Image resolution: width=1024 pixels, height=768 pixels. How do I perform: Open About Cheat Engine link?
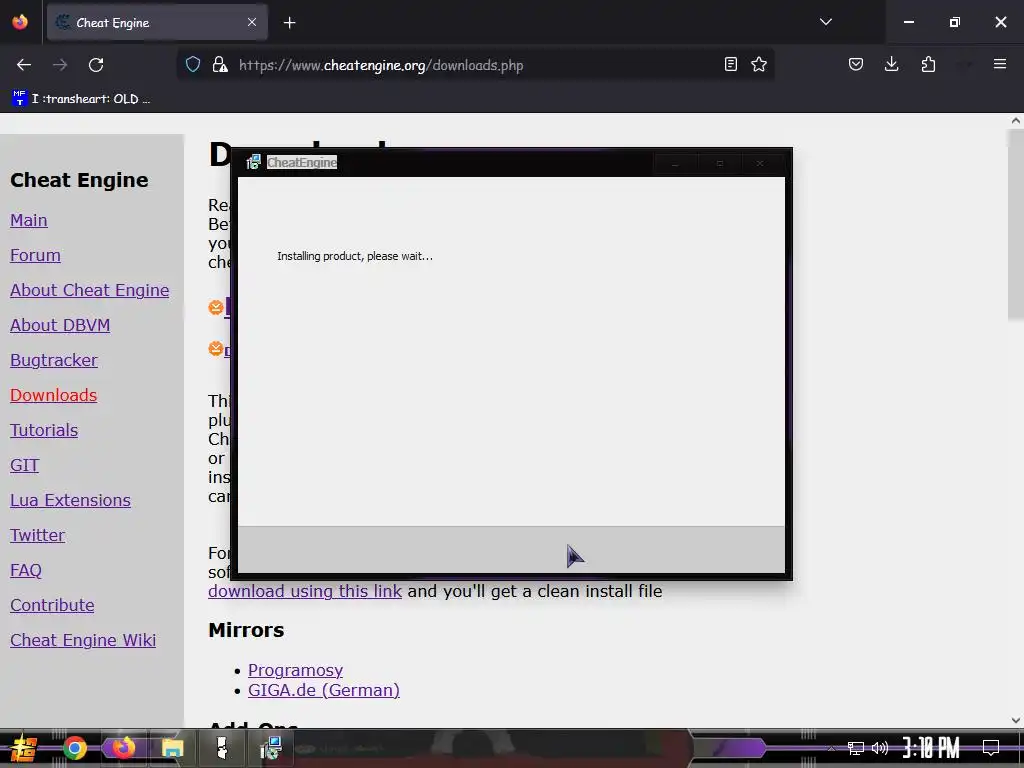click(89, 290)
